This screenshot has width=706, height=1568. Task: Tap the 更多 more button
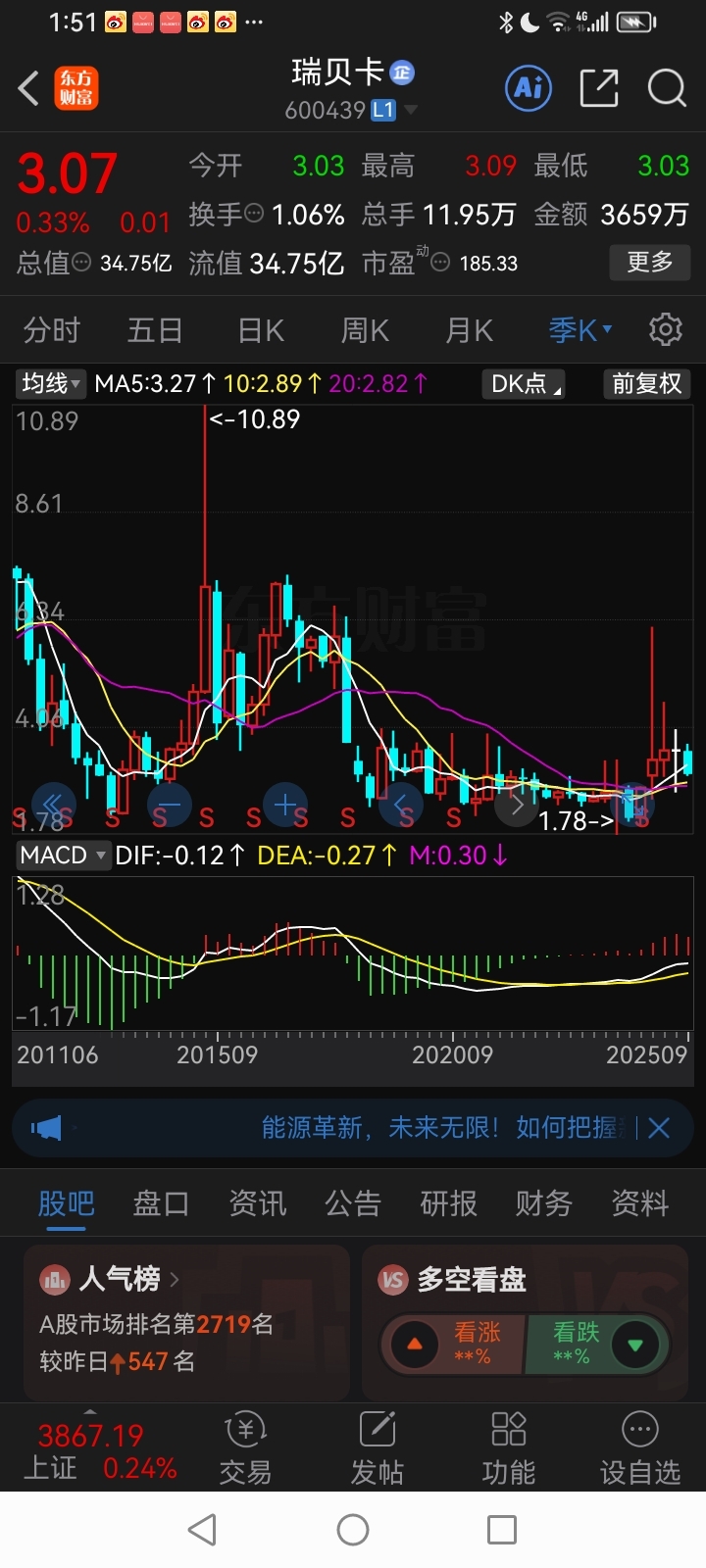coord(650,262)
